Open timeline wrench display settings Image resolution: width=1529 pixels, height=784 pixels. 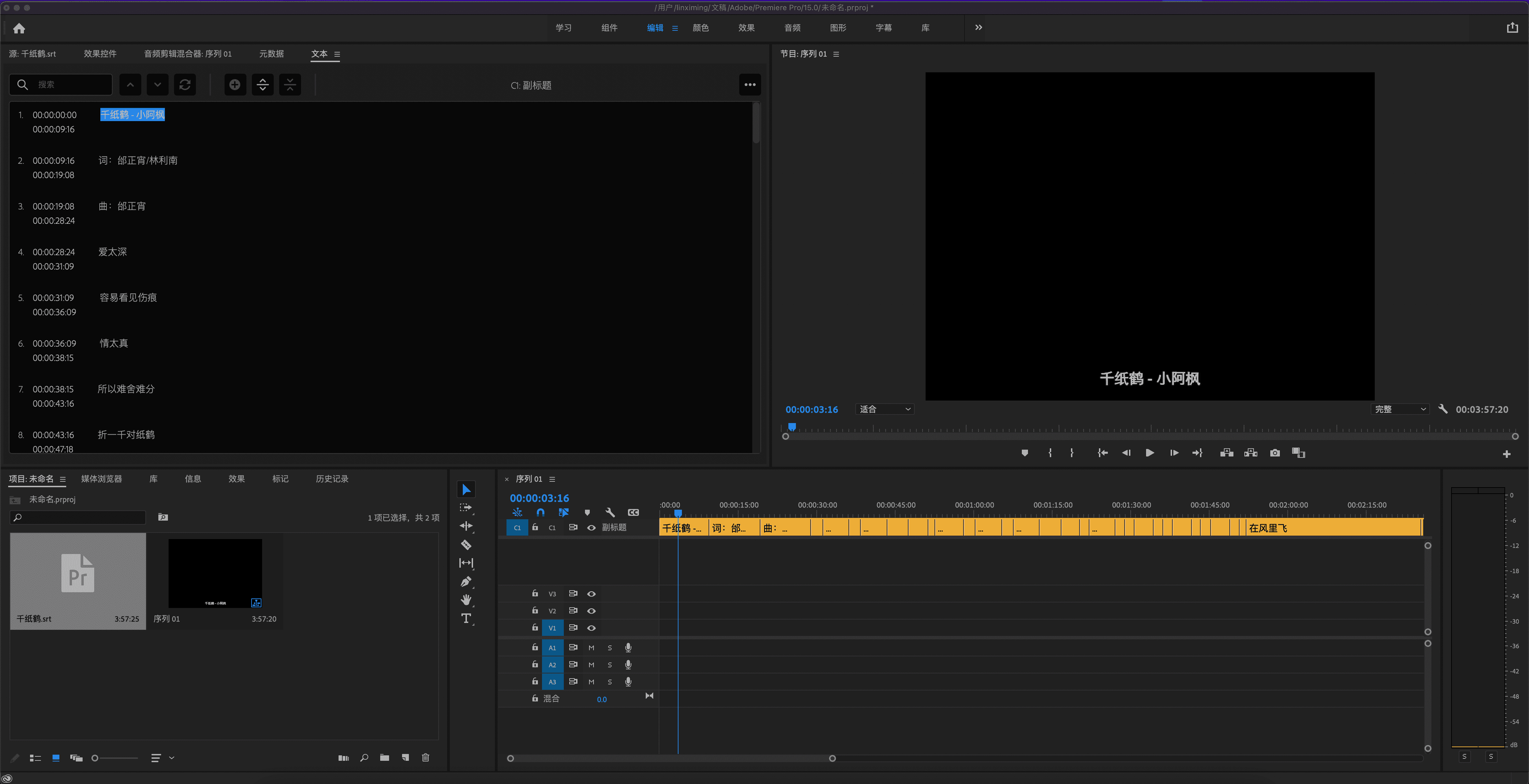click(x=610, y=512)
